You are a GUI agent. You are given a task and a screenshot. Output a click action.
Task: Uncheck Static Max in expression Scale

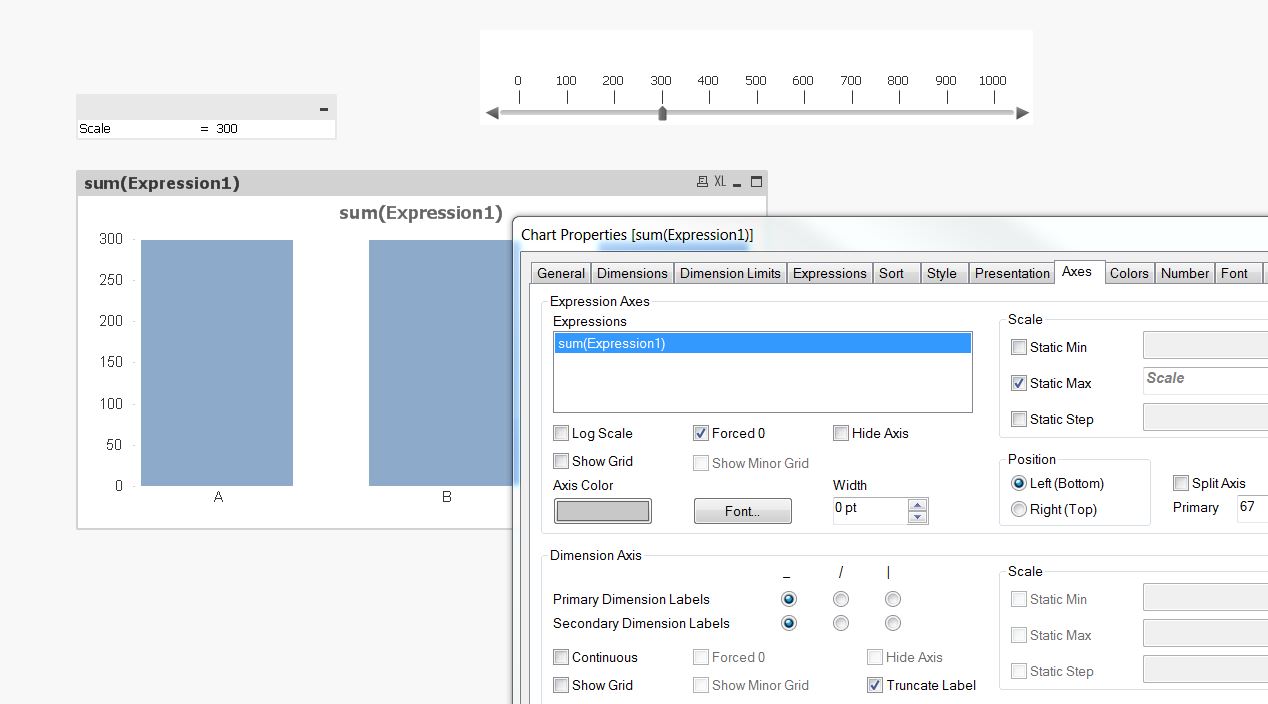point(1019,383)
